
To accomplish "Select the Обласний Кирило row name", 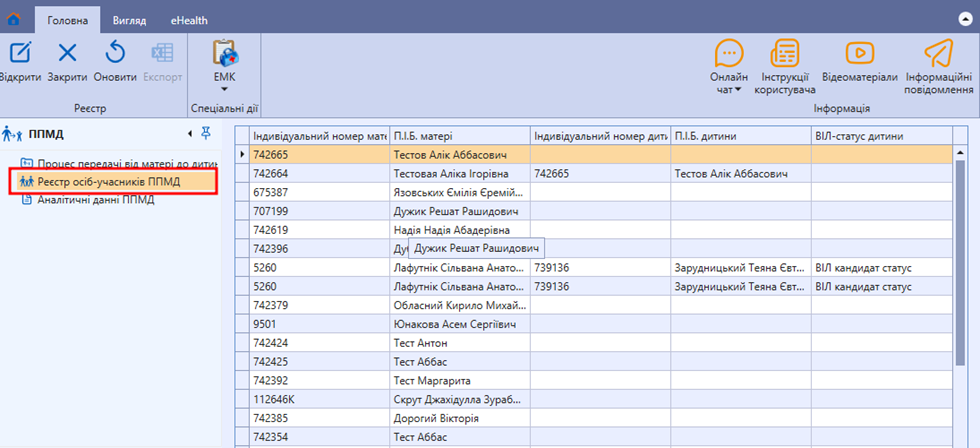I will 459,306.
